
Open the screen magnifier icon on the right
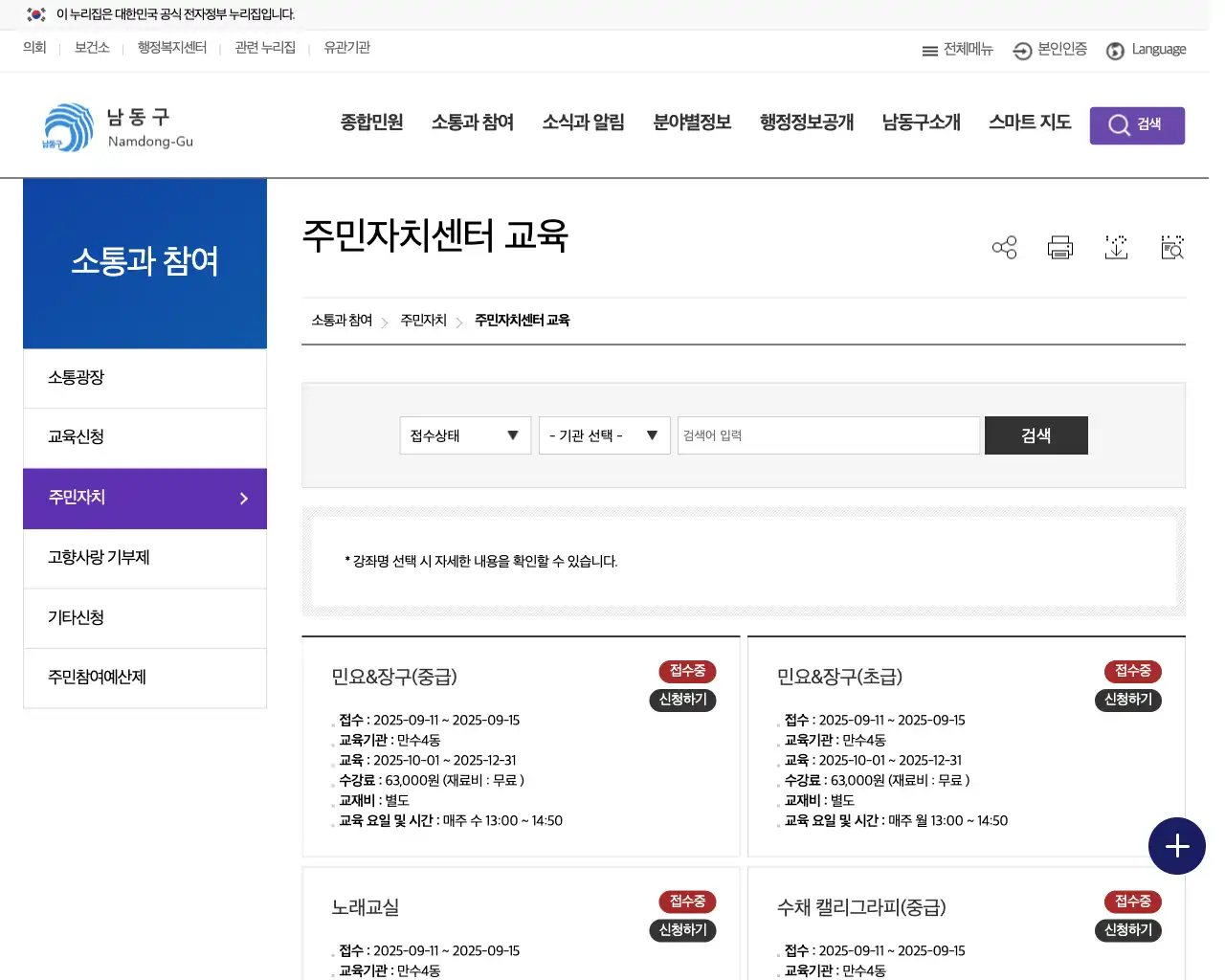(x=1171, y=247)
